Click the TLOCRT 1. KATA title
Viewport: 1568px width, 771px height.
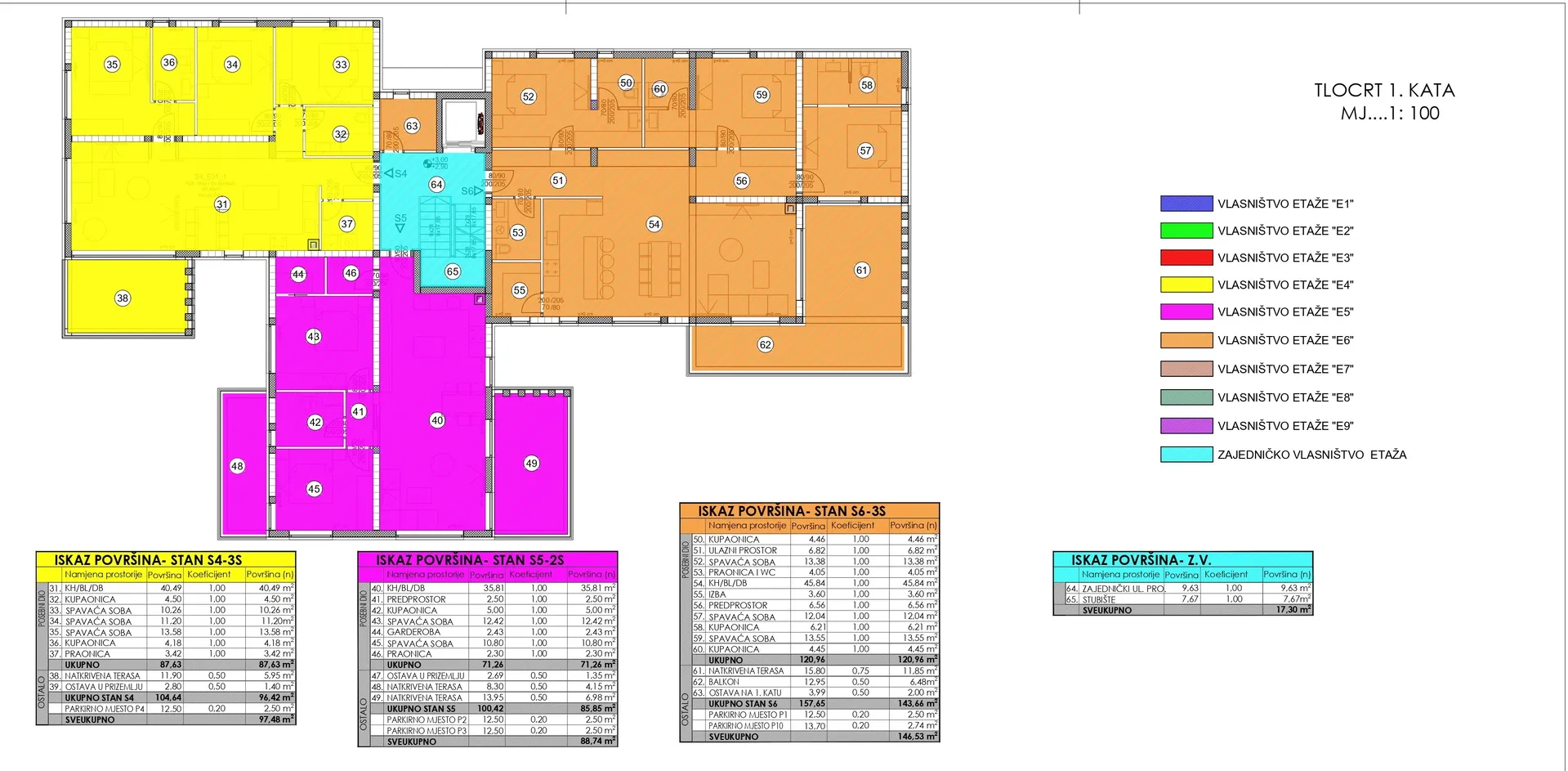(x=1384, y=91)
